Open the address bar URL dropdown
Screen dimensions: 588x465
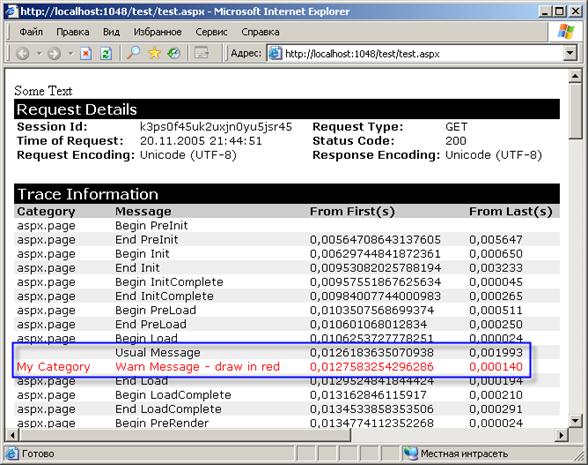[x=570, y=53]
